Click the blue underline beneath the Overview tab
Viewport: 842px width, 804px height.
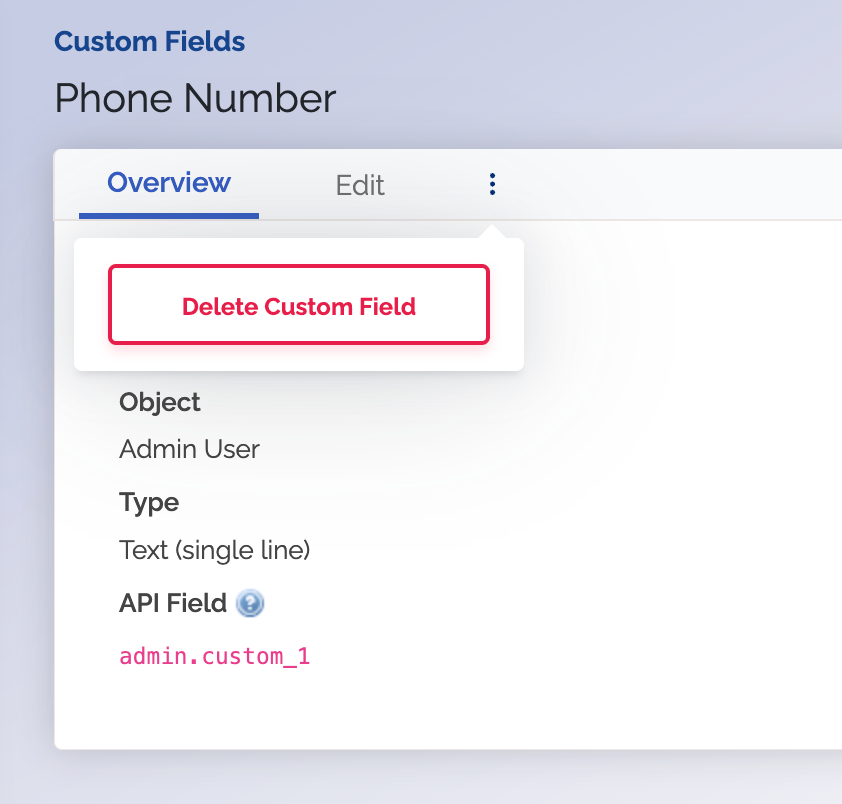169,216
